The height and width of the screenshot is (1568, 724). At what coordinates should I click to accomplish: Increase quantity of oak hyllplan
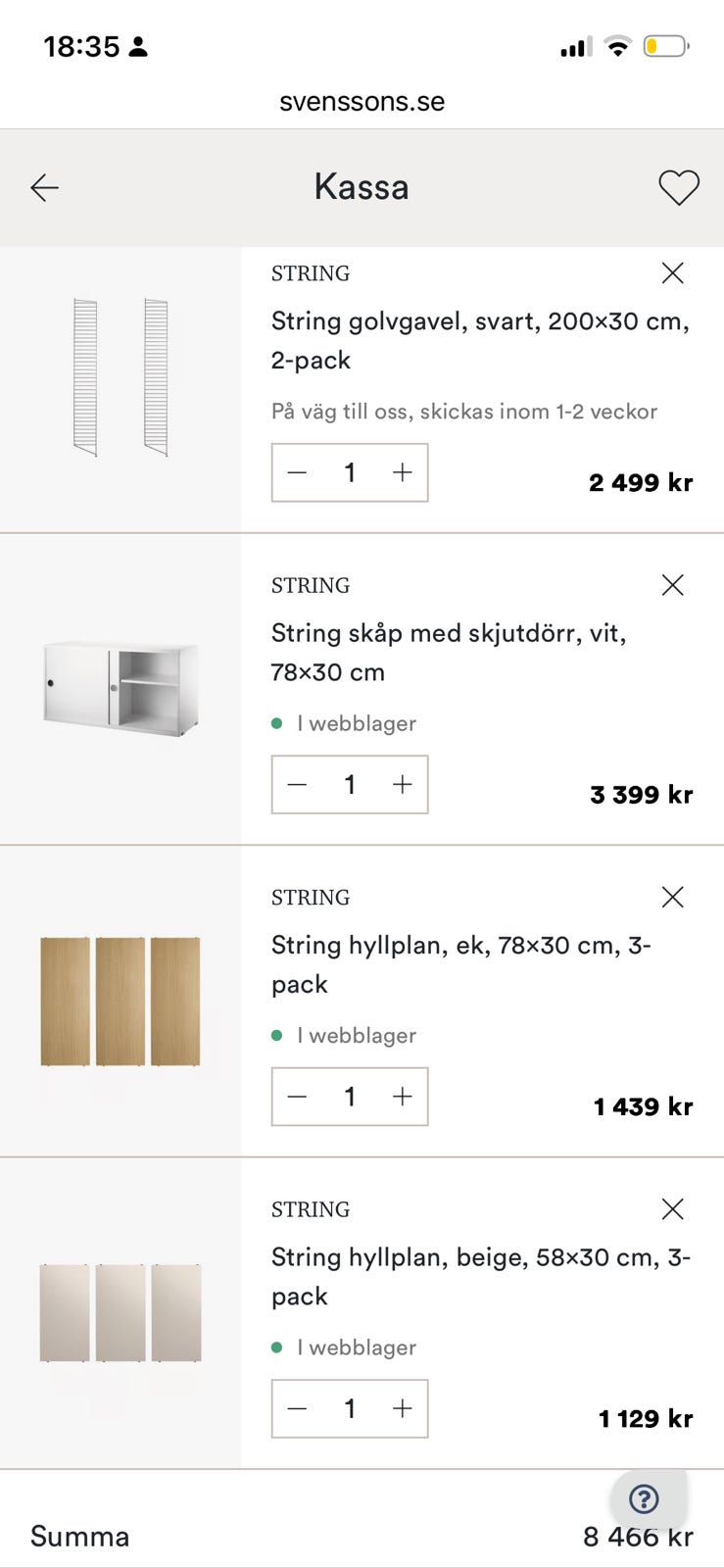402,1097
